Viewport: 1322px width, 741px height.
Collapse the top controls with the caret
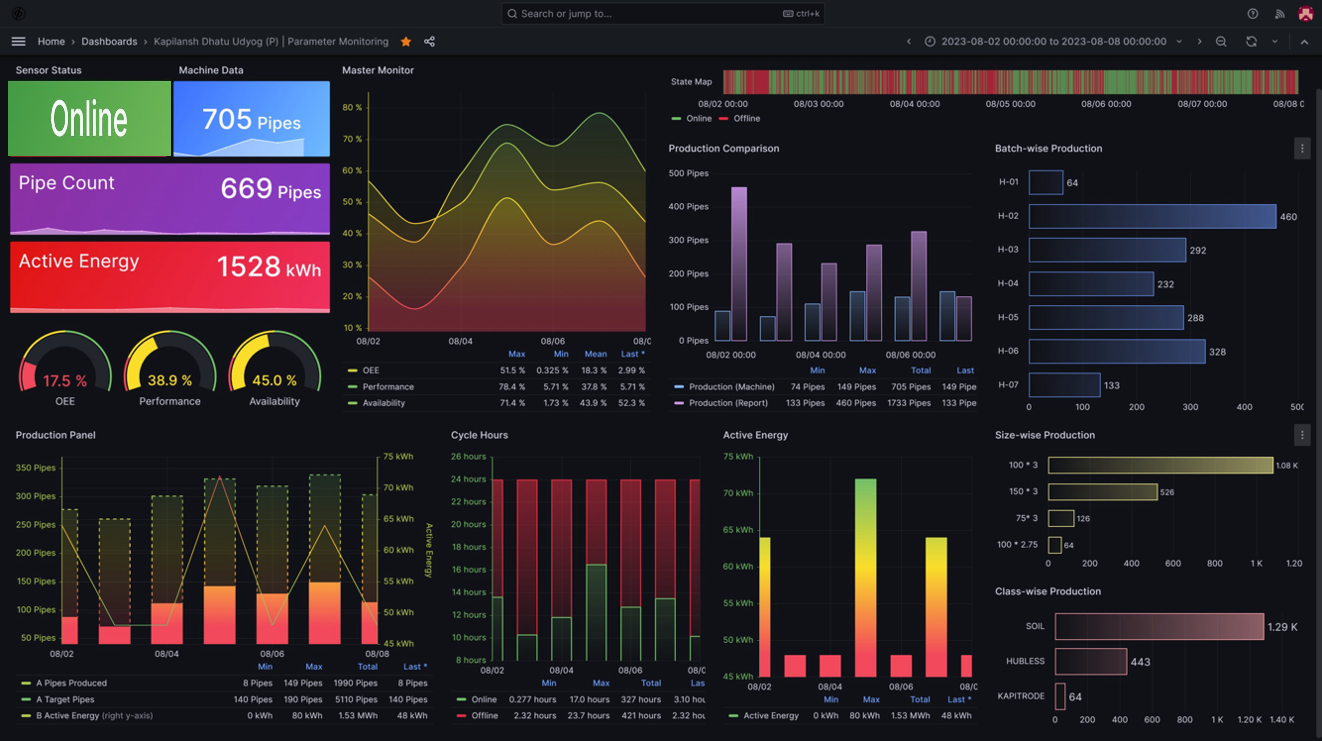click(1305, 41)
